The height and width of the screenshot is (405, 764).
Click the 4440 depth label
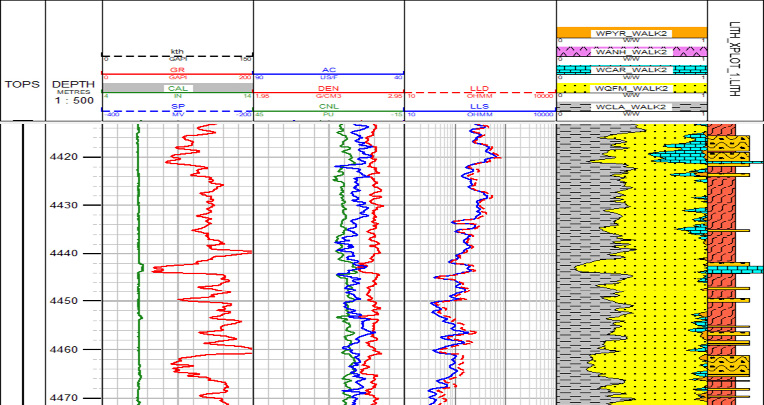click(61, 253)
